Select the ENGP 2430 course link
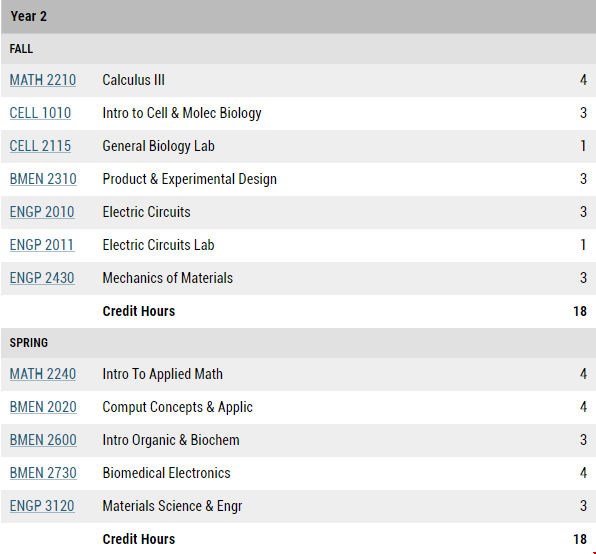The height and width of the screenshot is (554, 596). click(x=42, y=278)
